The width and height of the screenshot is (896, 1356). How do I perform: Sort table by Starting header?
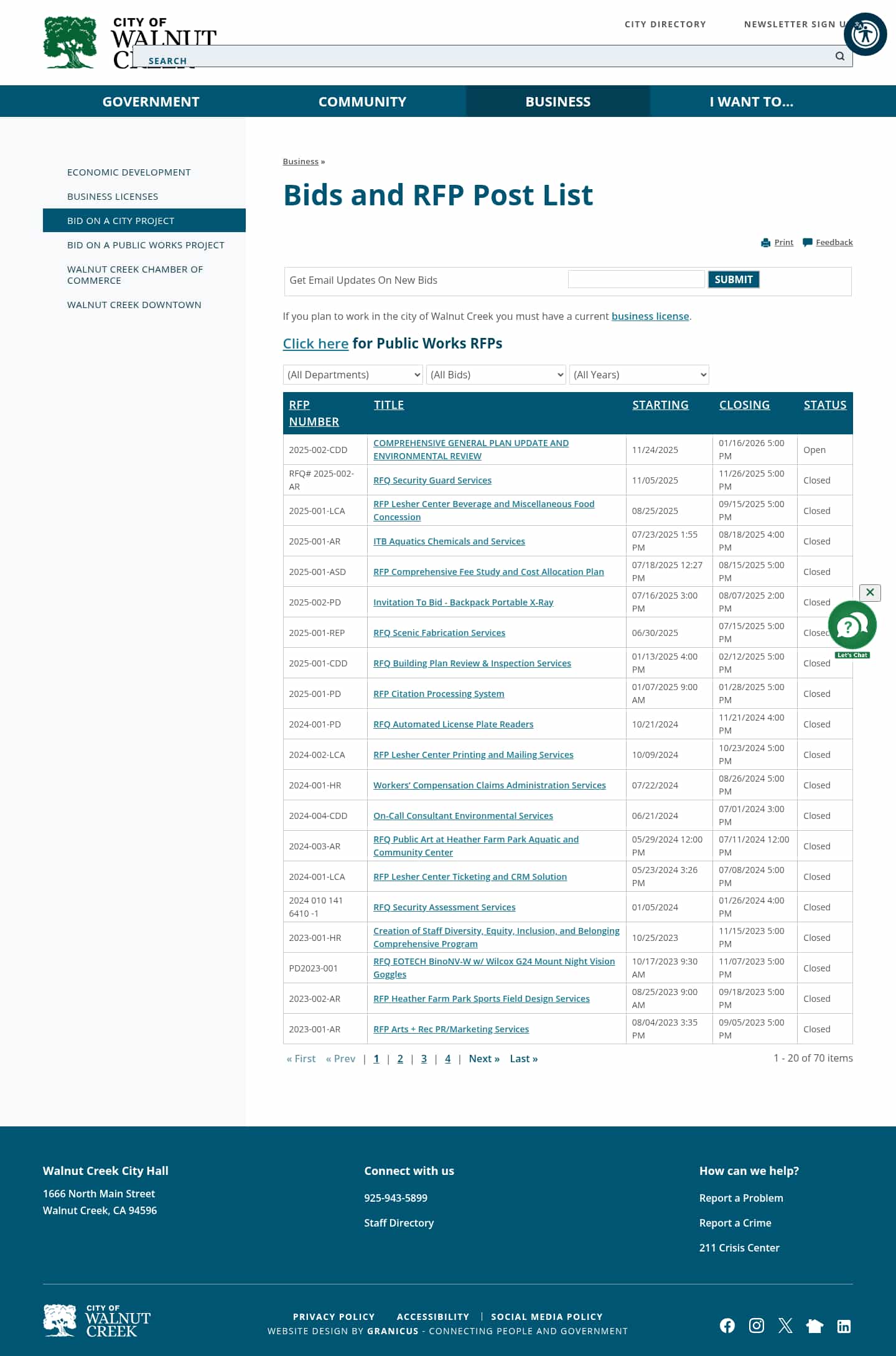[660, 405]
